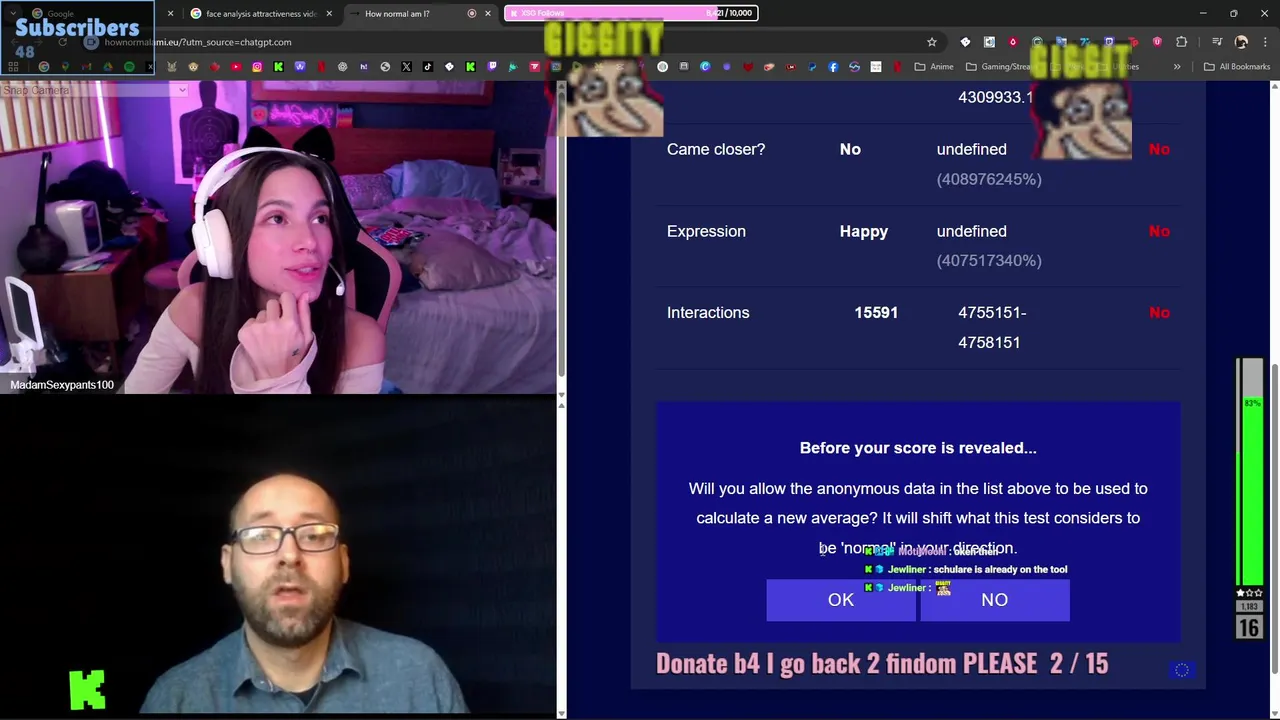Image resolution: width=1280 pixels, height=720 pixels.
Task: Click the 'Expression' row label
Action: pos(706,231)
